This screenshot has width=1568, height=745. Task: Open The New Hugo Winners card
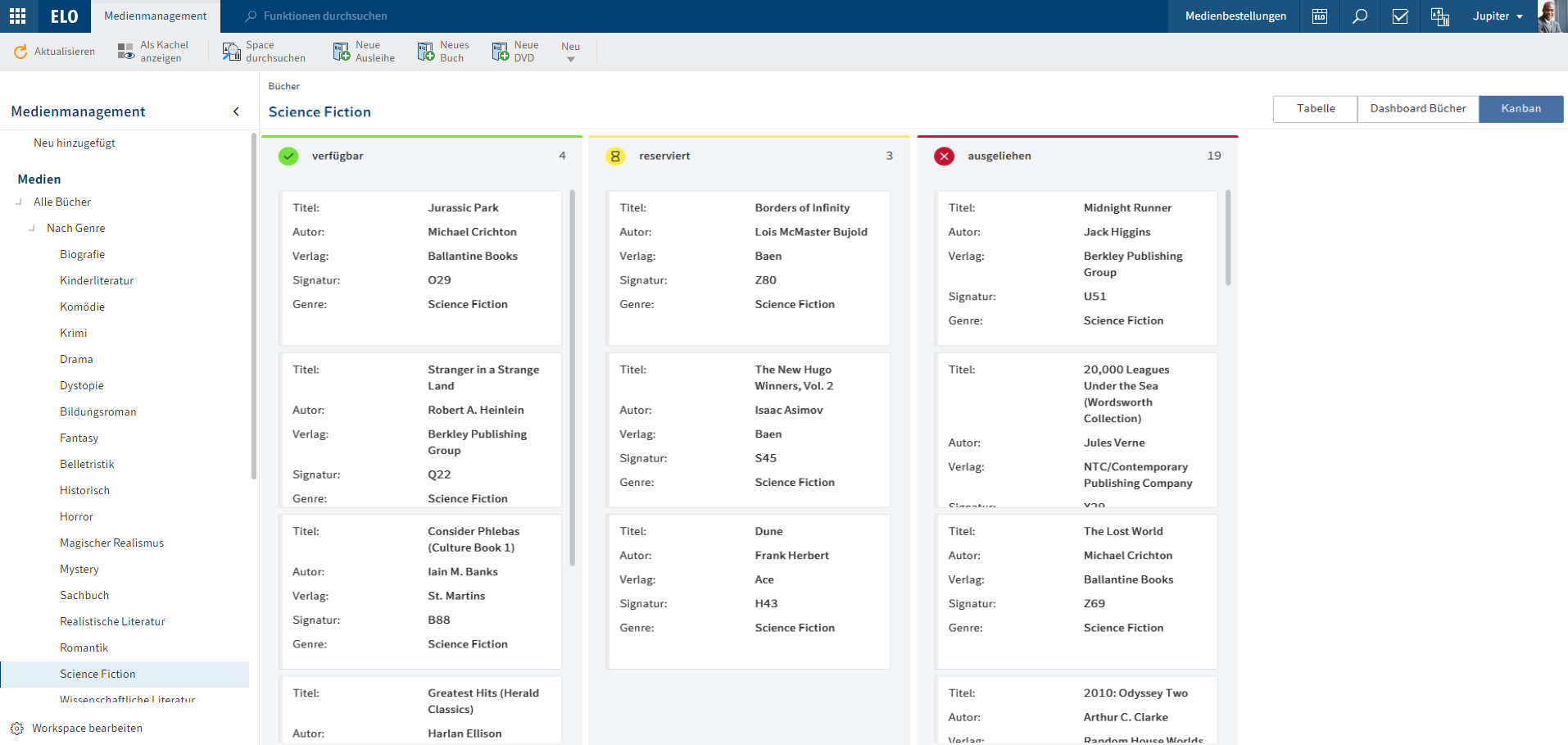(x=749, y=429)
